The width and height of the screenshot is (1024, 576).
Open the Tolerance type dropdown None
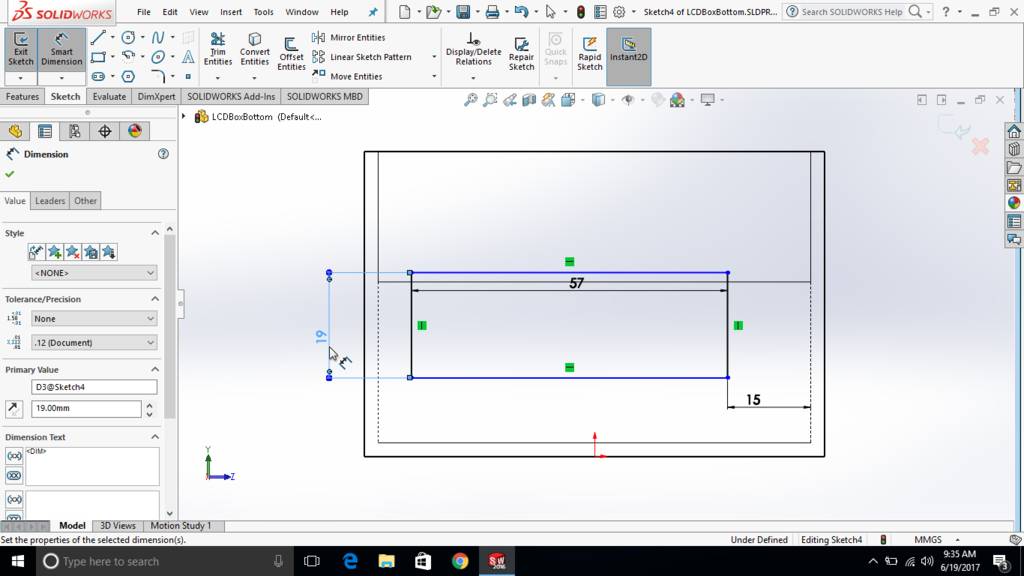click(x=94, y=319)
